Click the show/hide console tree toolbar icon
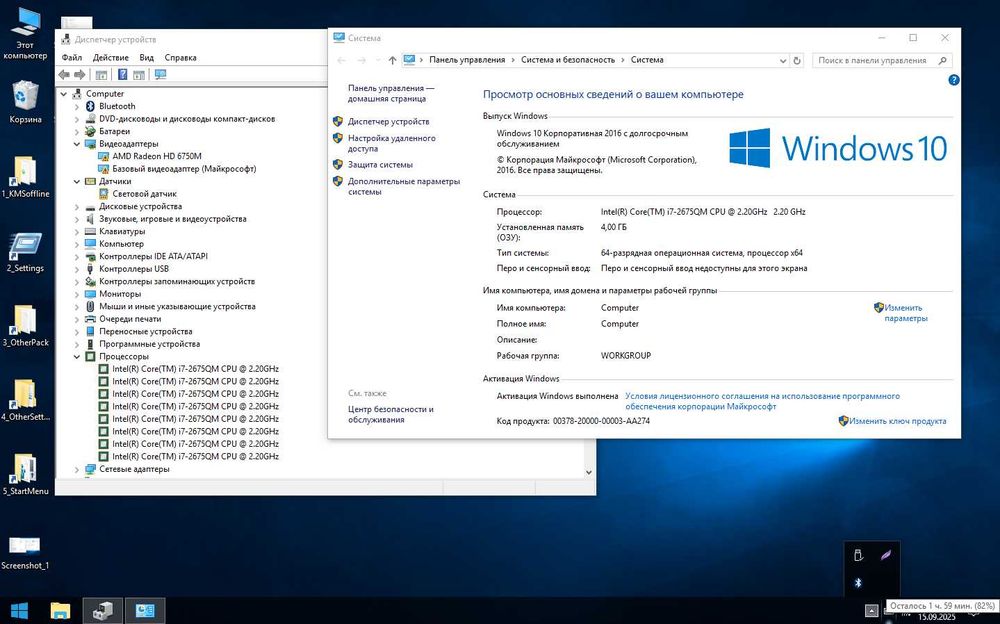Screen dimensions: 1000x624 101,75
